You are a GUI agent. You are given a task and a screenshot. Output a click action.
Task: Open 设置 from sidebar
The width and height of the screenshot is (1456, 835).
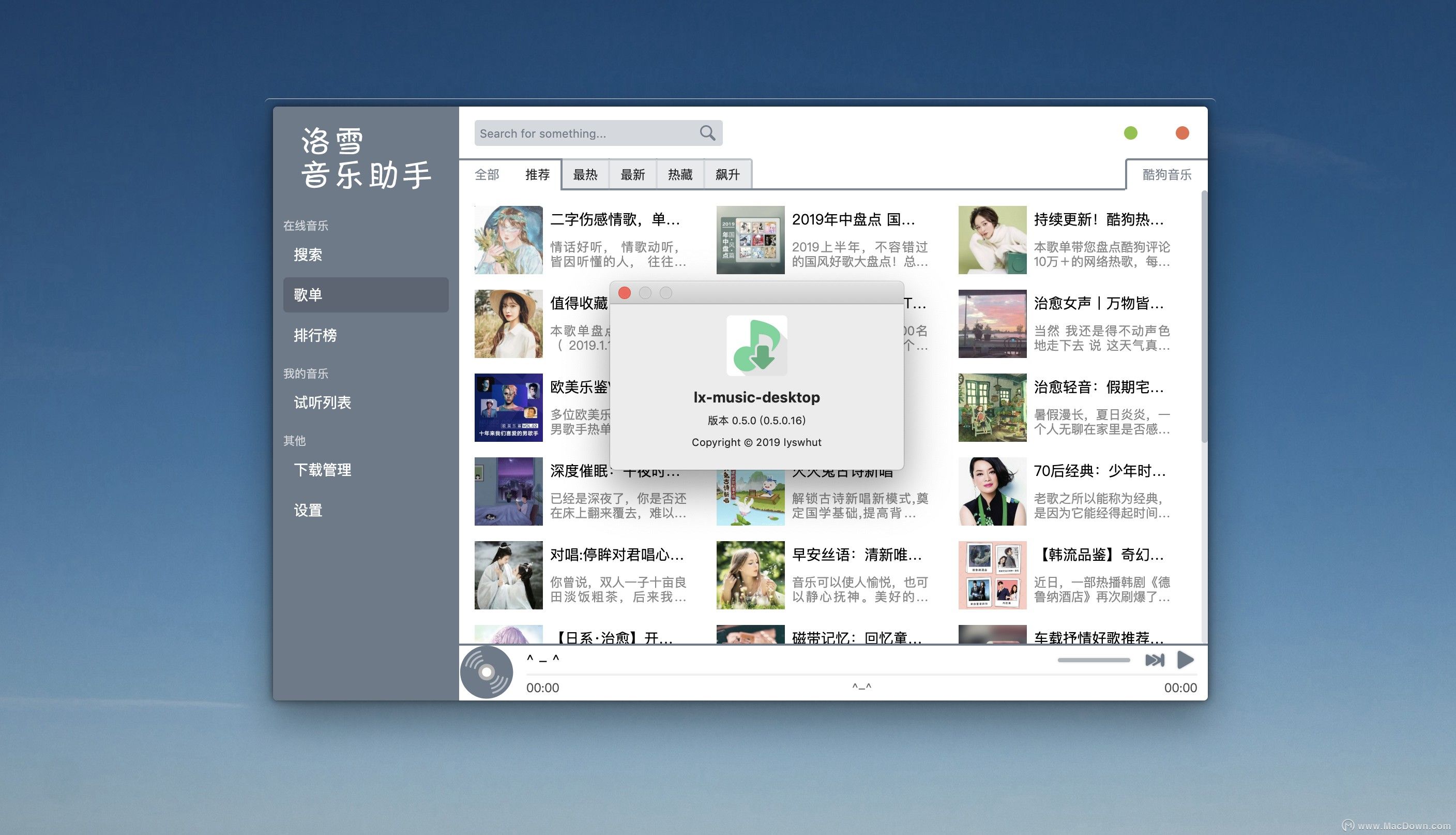308,510
